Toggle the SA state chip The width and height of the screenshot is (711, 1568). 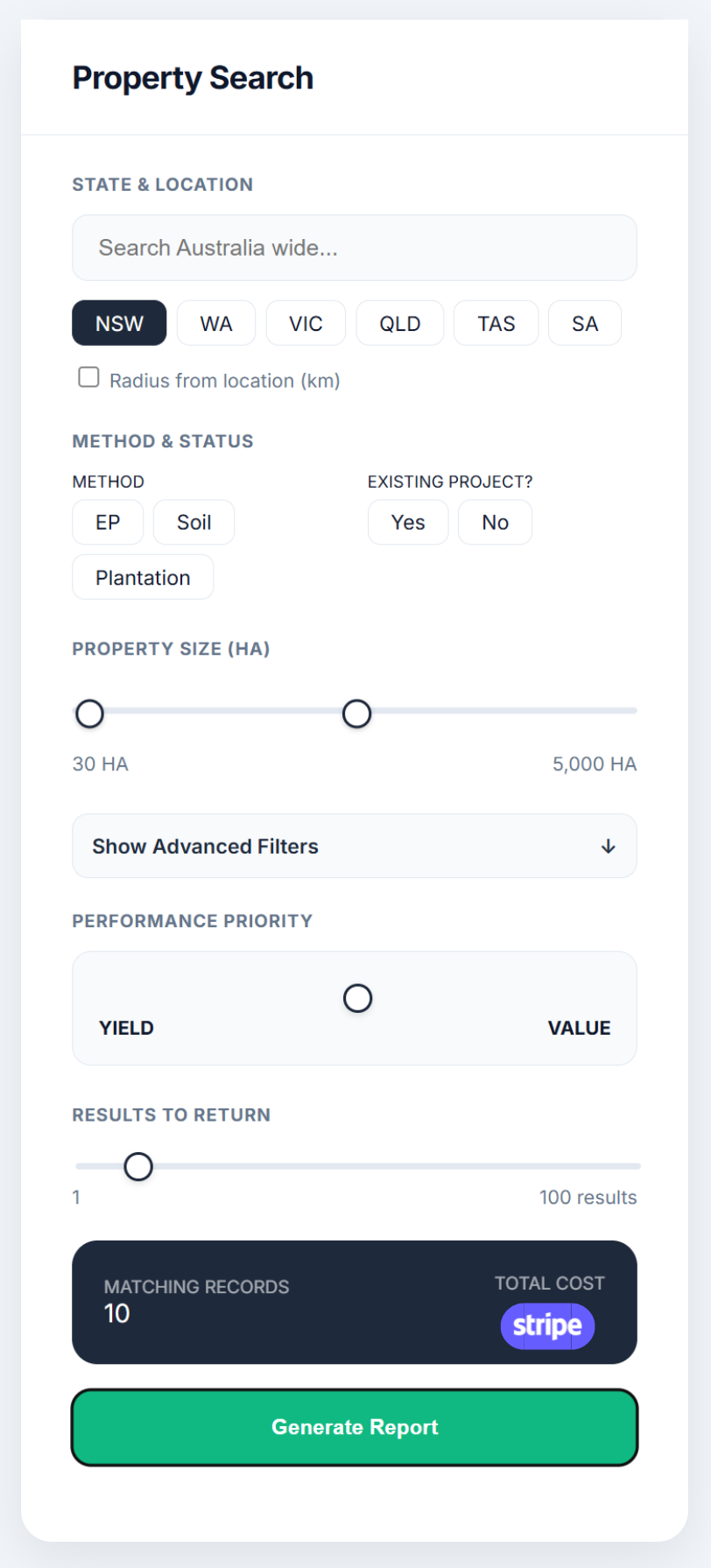pyautogui.click(x=584, y=324)
